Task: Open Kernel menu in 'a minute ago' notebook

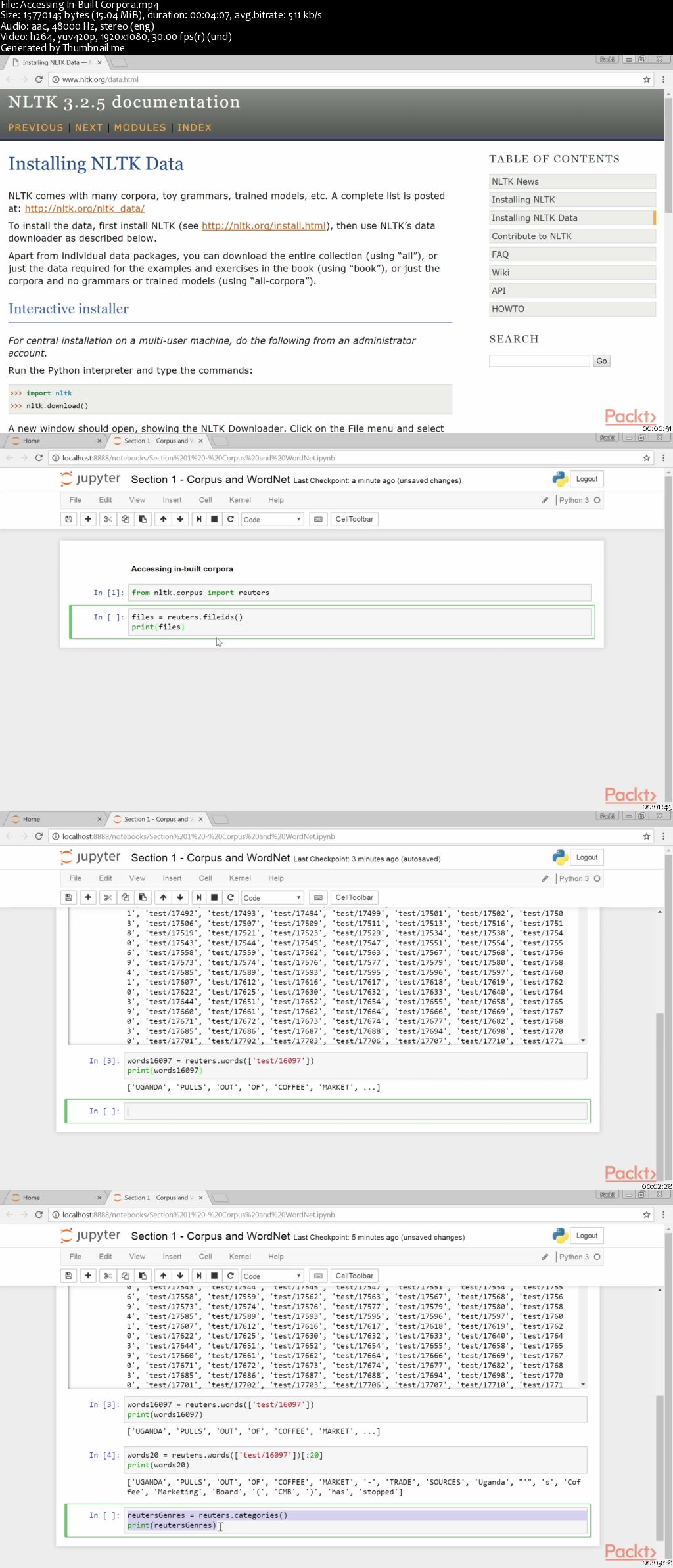Action: click(240, 500)
